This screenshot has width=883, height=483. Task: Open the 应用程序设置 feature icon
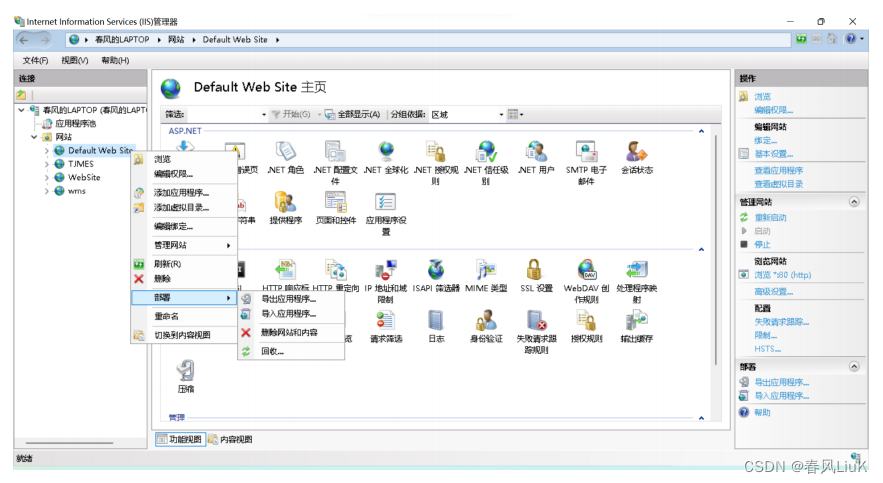pos(386,213)
